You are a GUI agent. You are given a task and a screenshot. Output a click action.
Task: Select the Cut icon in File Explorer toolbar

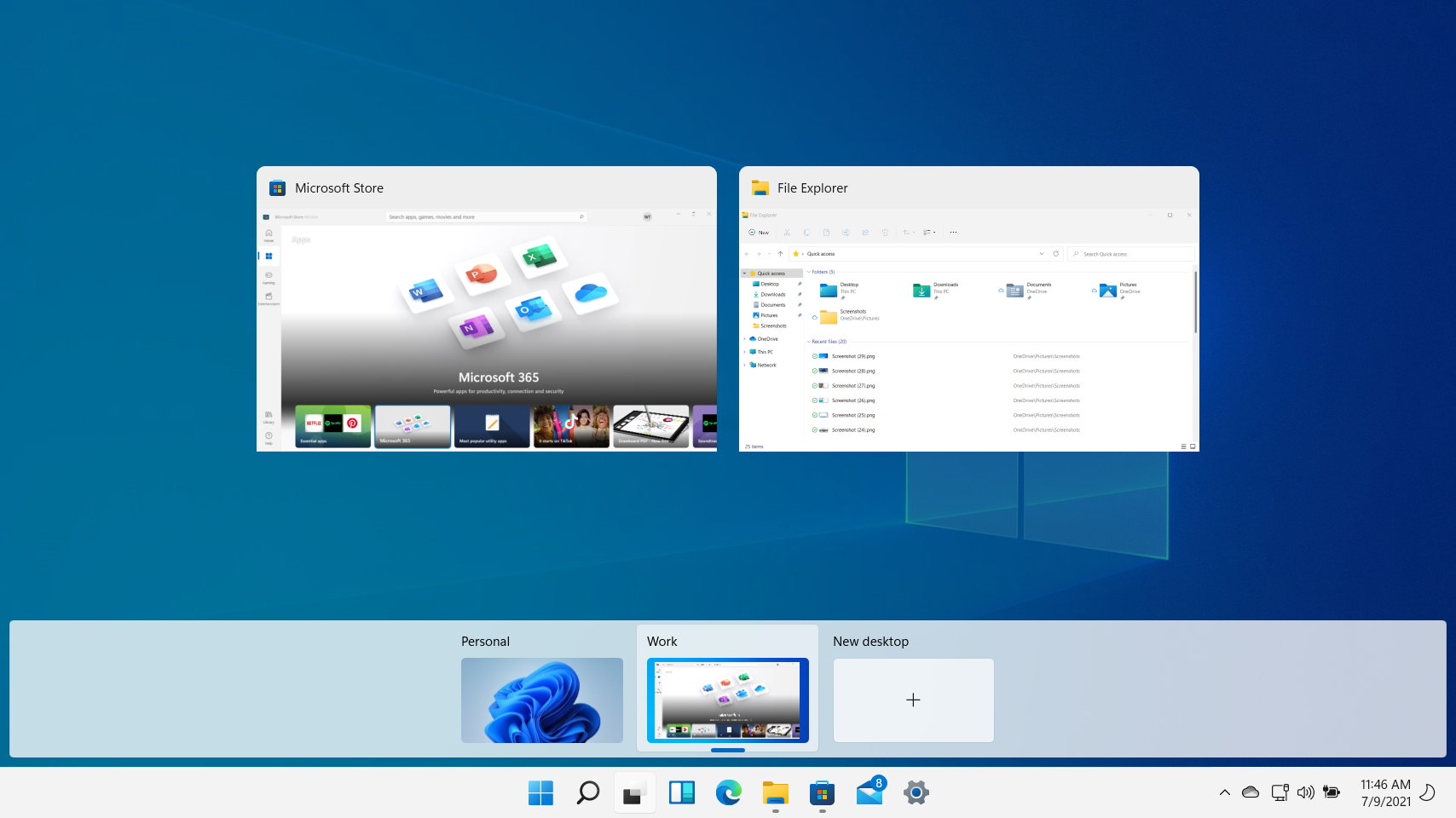(x=787, y=232)
